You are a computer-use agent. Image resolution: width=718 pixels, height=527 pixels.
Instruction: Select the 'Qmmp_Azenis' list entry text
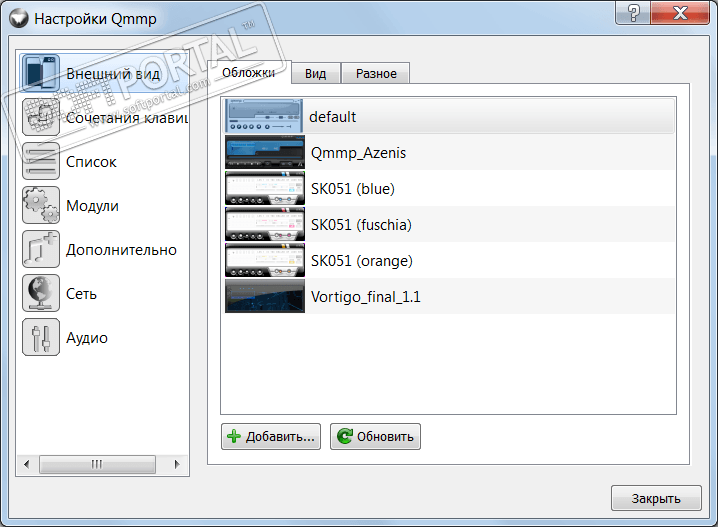click(x=358, y=153)
